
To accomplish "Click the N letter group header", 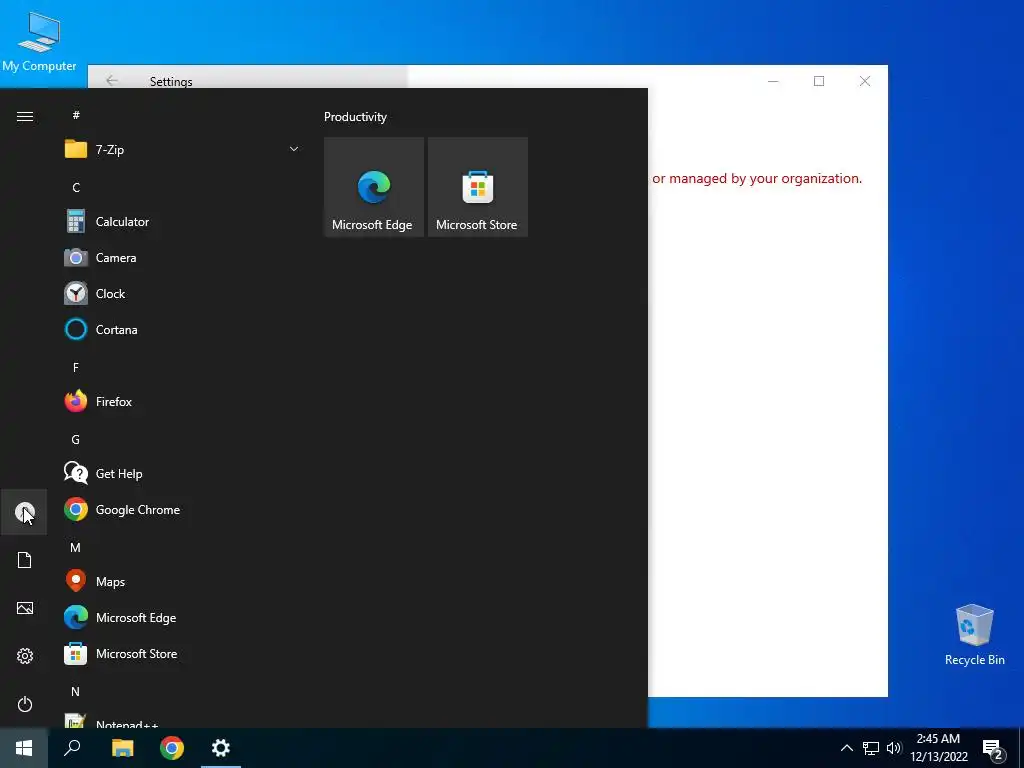I will [x=76, y=692].
